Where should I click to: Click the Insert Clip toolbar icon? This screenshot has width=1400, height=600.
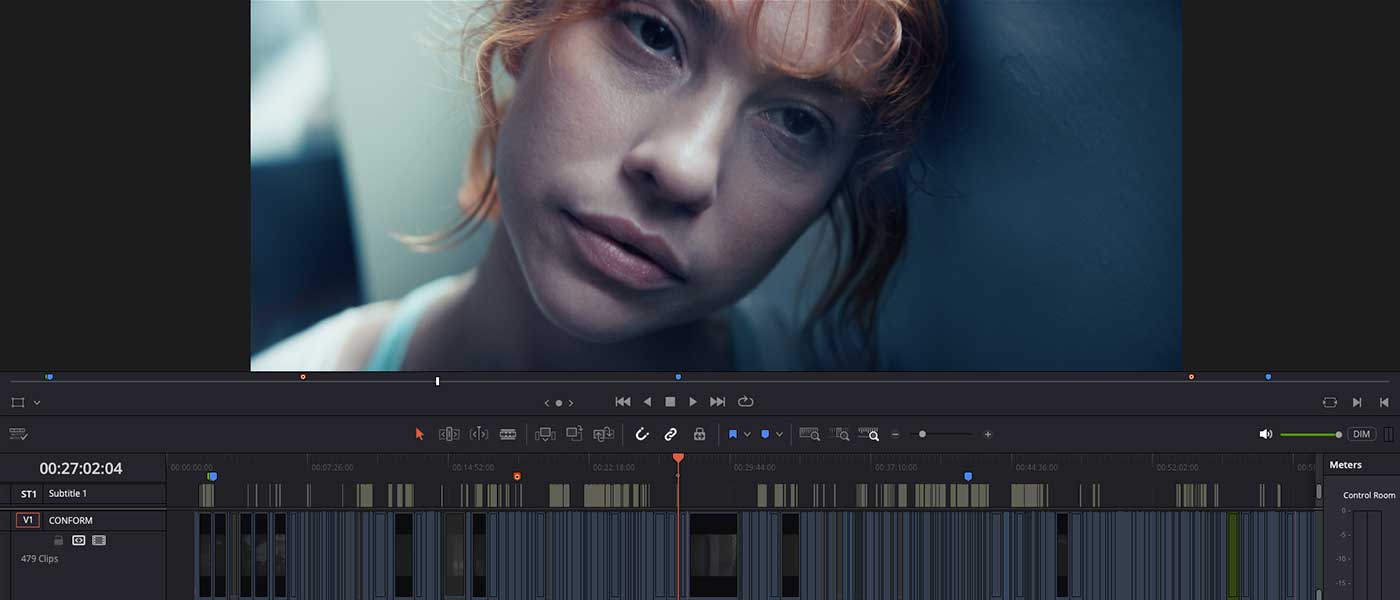click(x=545, y=434)
